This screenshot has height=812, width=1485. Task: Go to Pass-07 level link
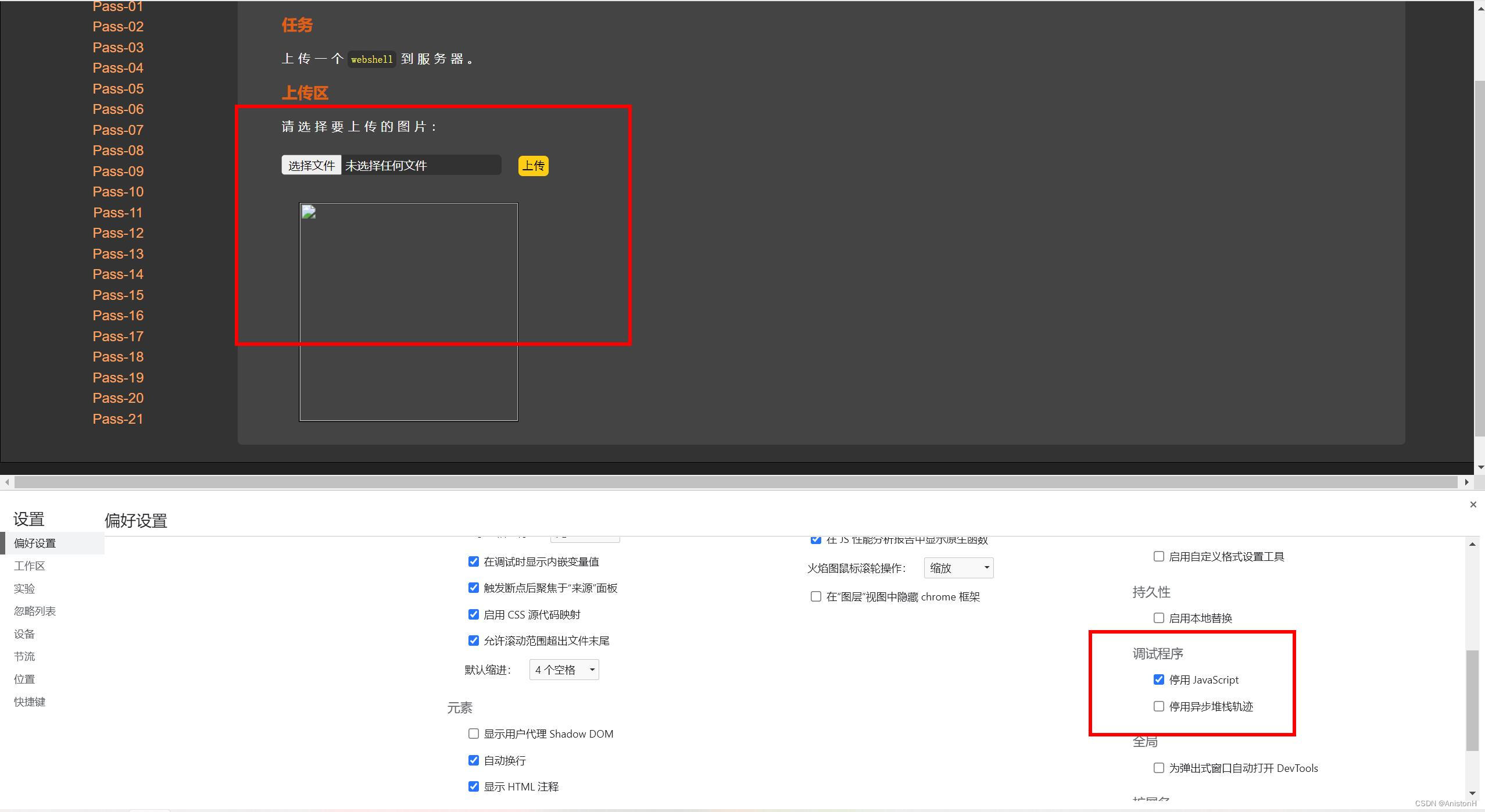coord(118,130)
